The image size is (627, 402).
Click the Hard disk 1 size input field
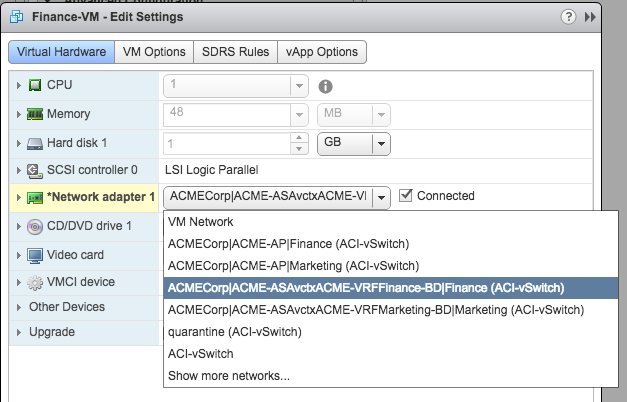click(x=227, y=144)
